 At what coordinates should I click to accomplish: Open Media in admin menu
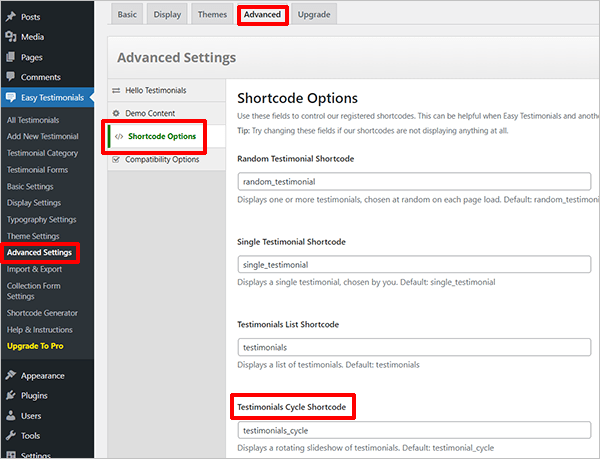(x=33, y=37)
